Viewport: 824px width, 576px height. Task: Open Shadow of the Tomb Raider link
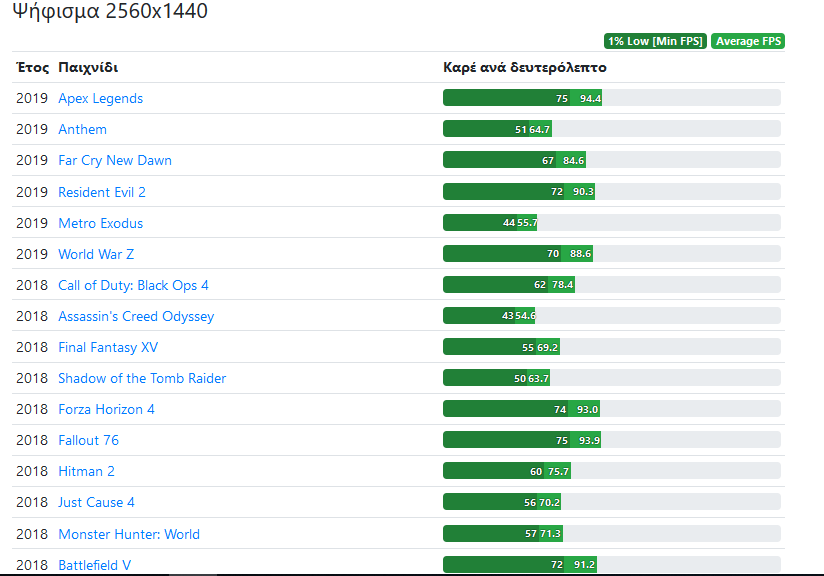pos(142,378)
